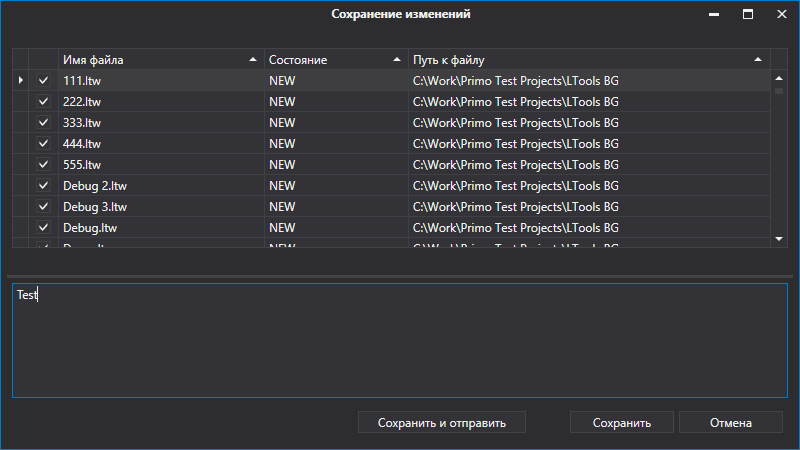The width and height of the screenshot is (800, 450).
Task: Select the Debug 3.ltw row
Action: click(160, 206)
